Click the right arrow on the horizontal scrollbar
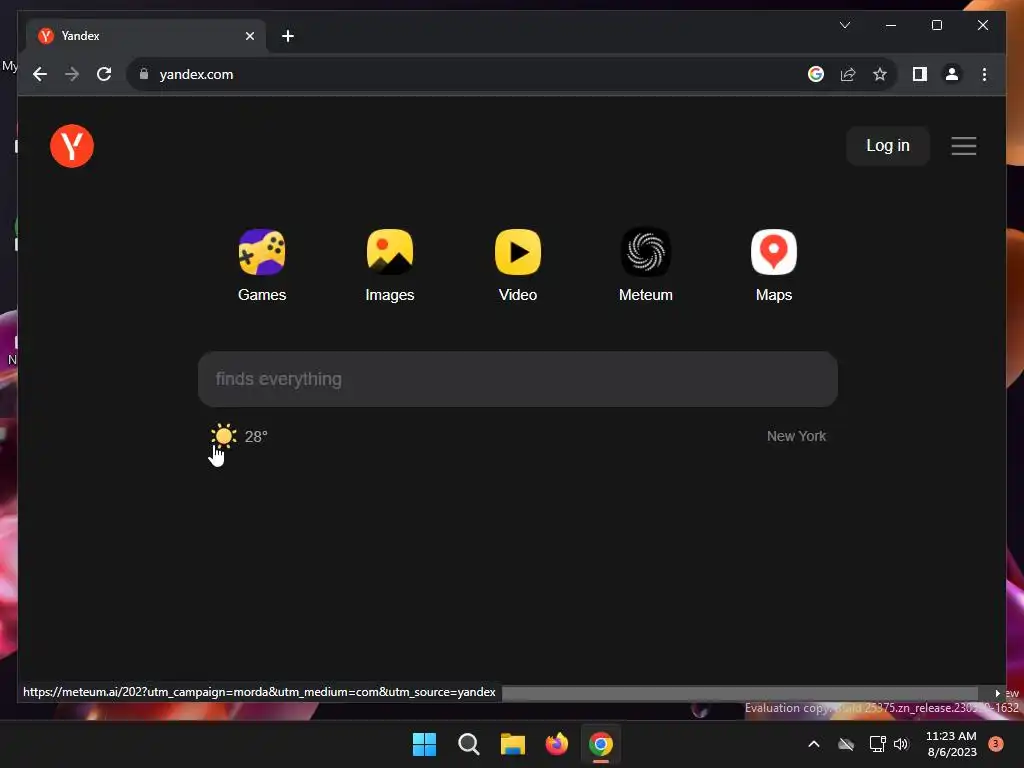 [x=997, y=693]
